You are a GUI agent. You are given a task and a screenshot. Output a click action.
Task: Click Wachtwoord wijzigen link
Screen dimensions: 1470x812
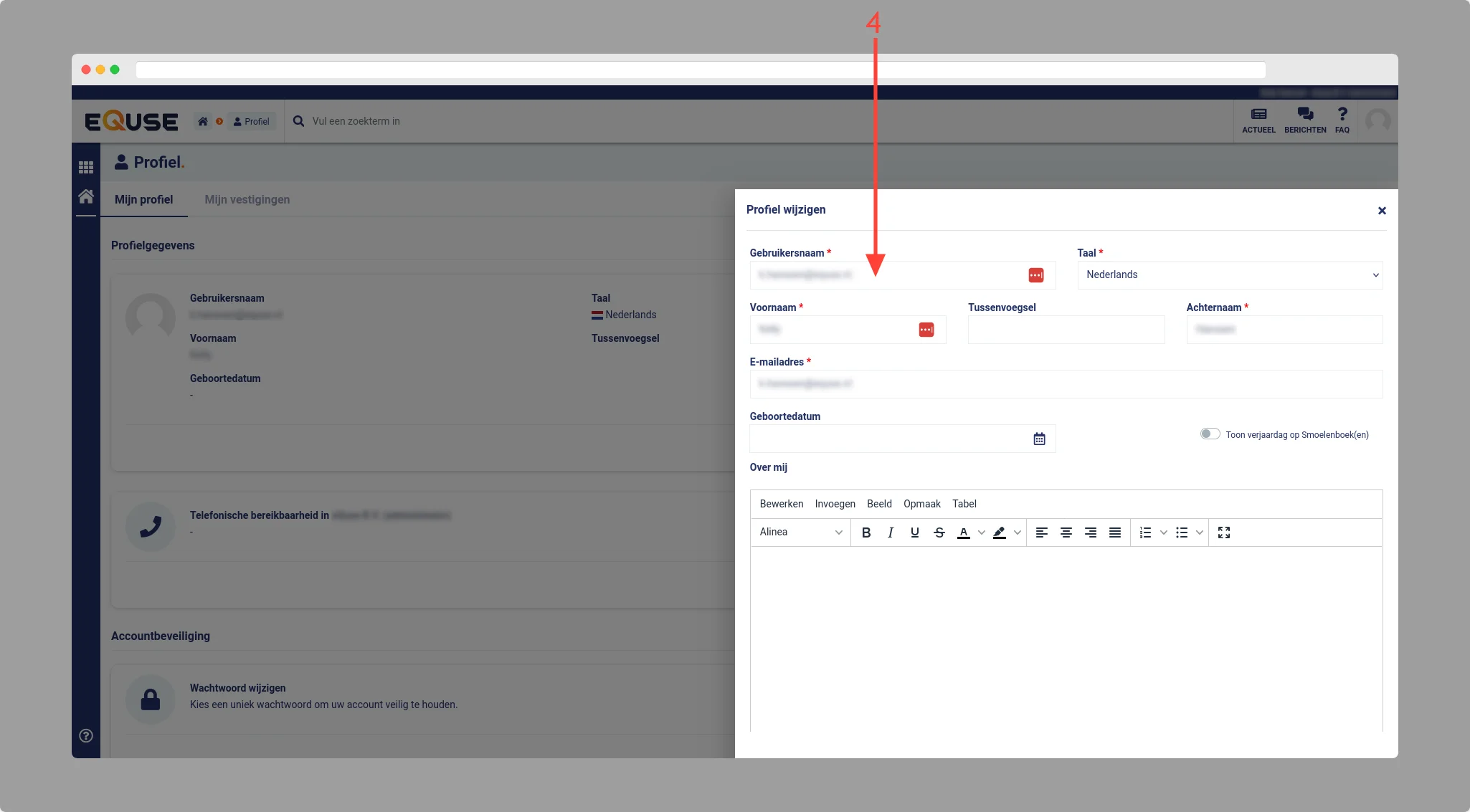pos(237,688)
